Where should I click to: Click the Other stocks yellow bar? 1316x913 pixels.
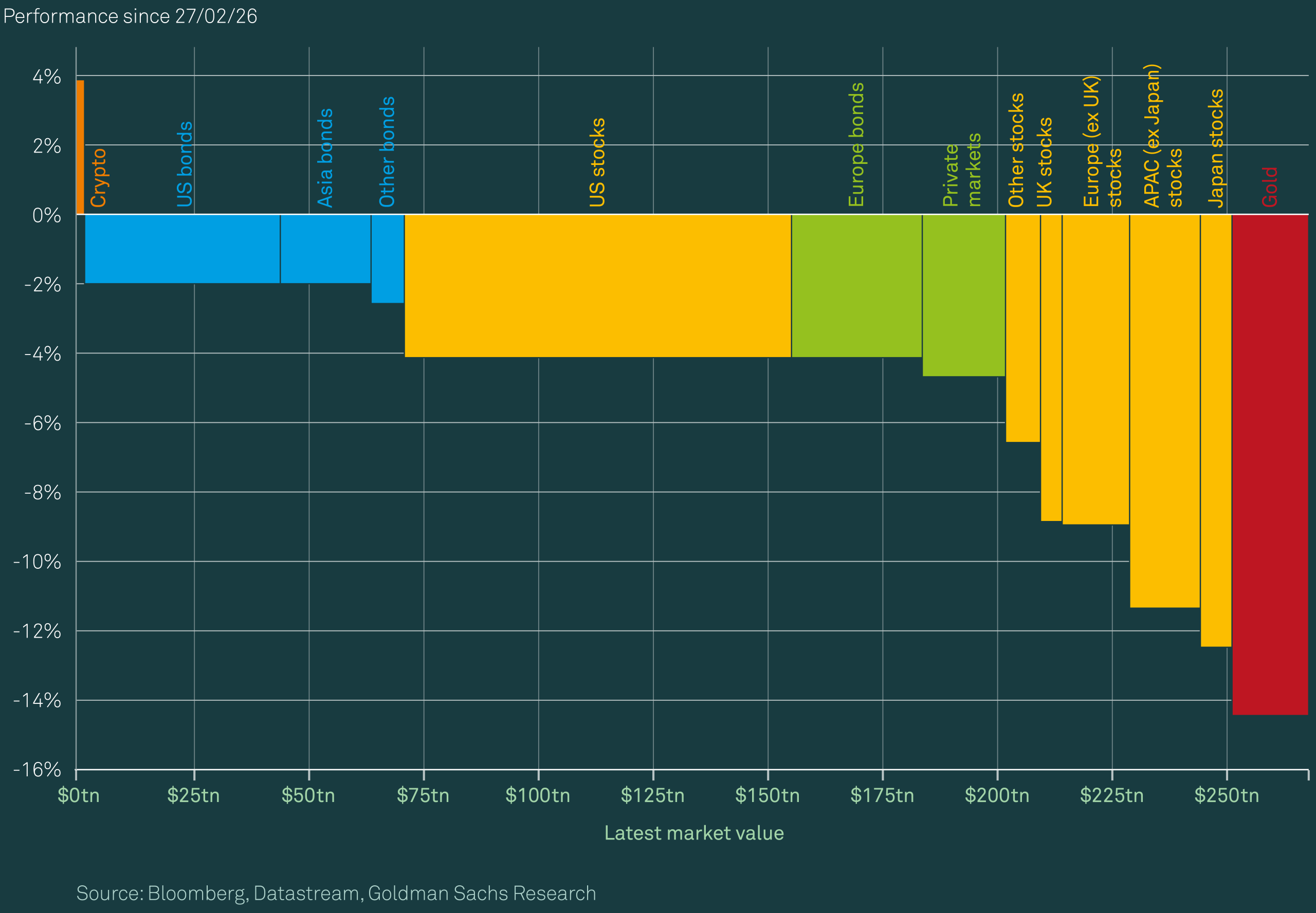click(1022, 328)
